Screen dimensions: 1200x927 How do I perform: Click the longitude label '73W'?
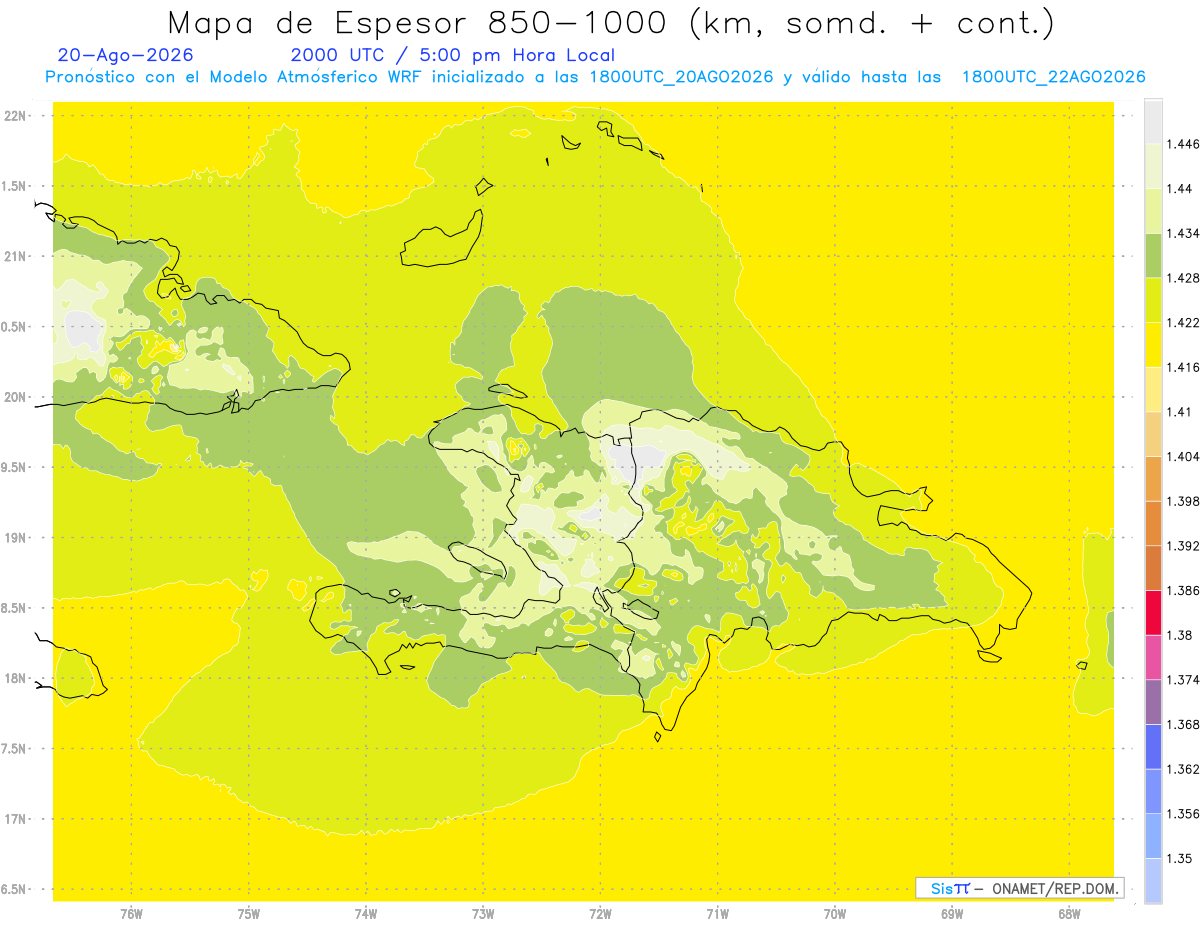(x=483, y=913)
